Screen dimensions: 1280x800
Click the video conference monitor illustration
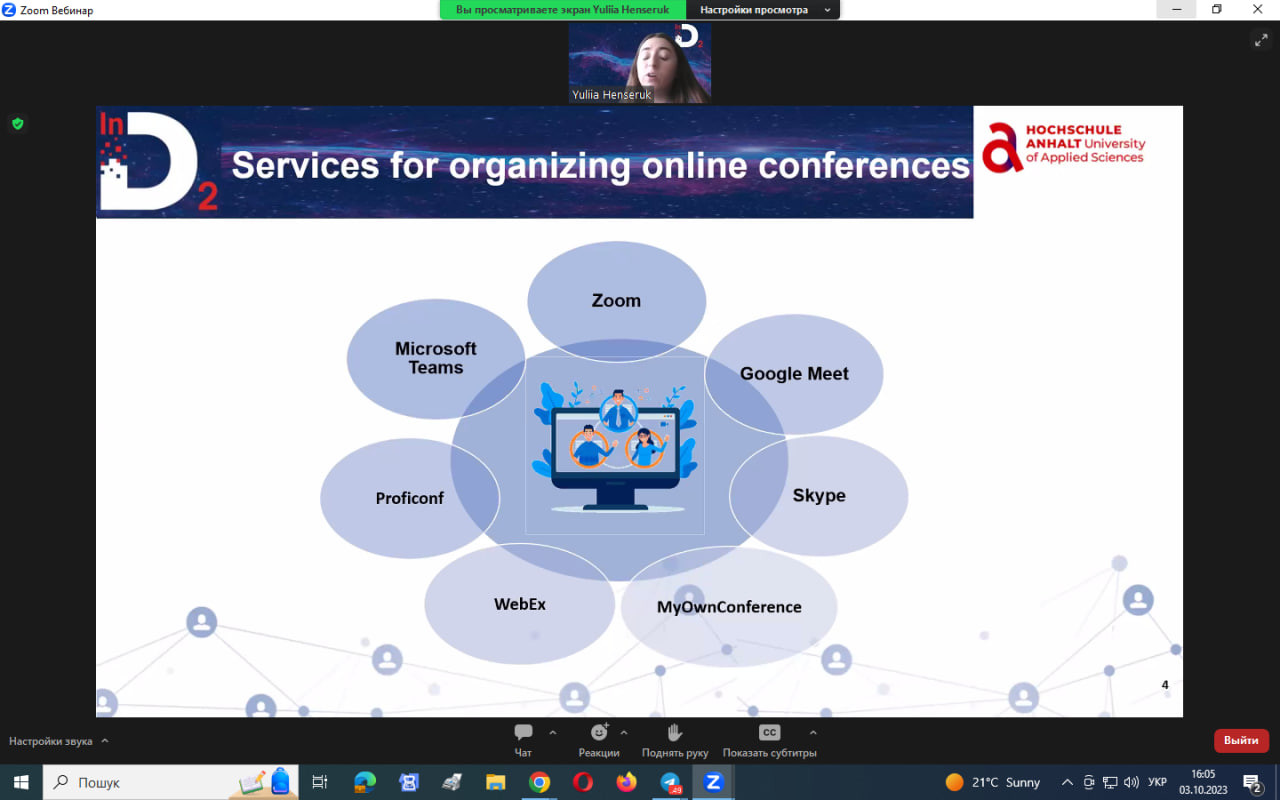tap(615, 445)
